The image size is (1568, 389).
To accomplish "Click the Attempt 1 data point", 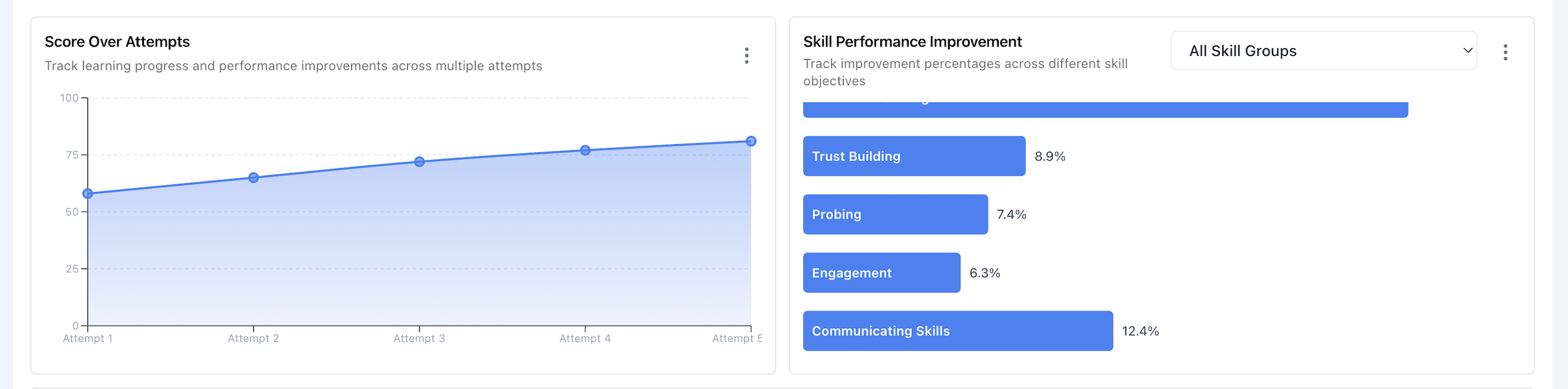I will pos(88,194).
